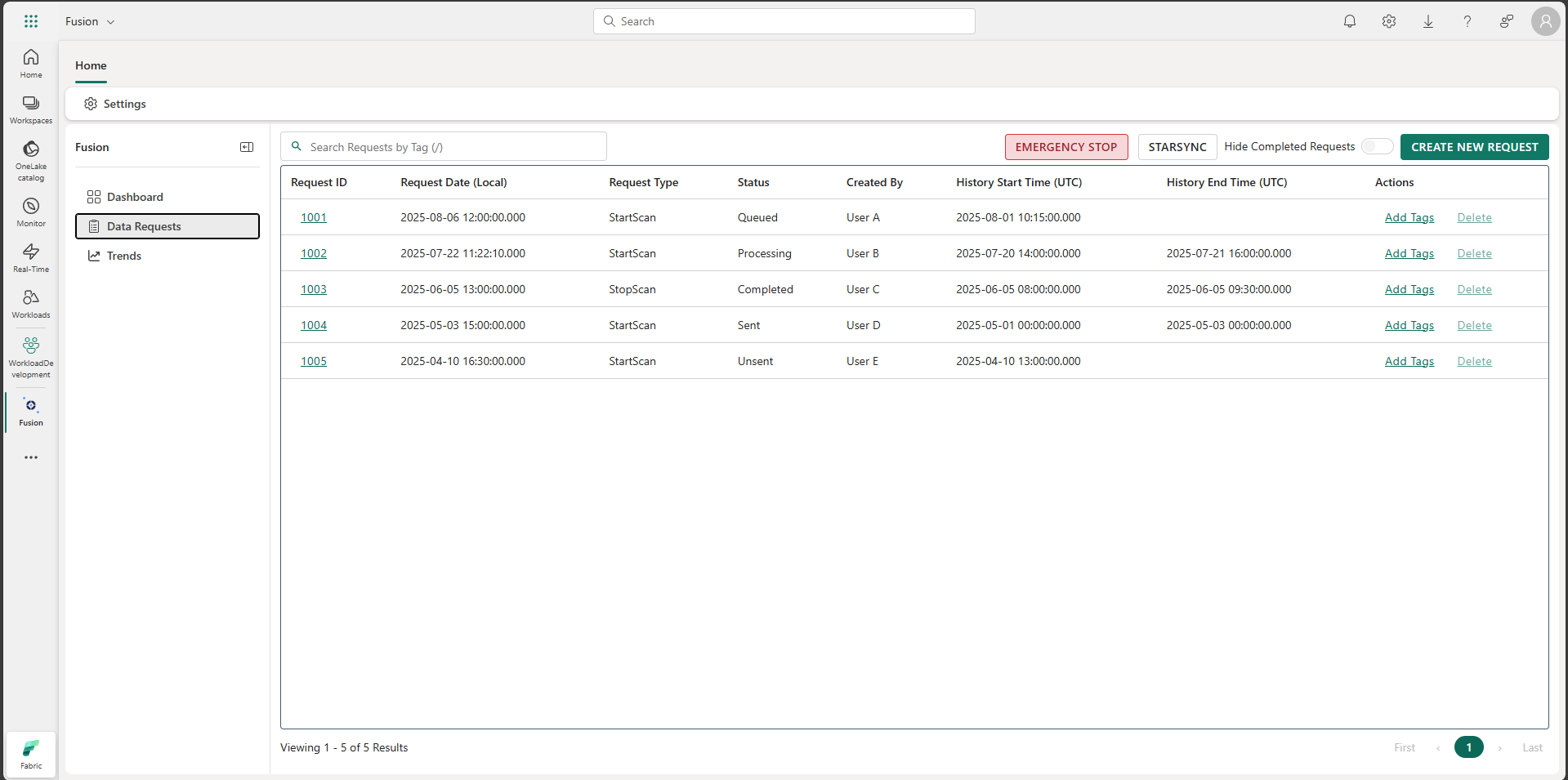Add Tags to request 1005

coord(1409,361)
